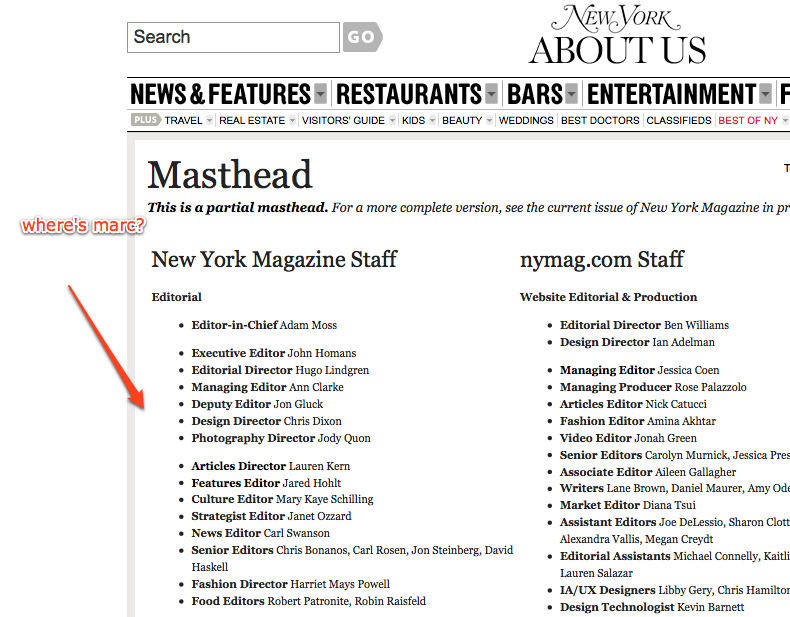The image size is (790, 617).
Task: Open the Travel submenu arrow
Action: coord(210,121)
